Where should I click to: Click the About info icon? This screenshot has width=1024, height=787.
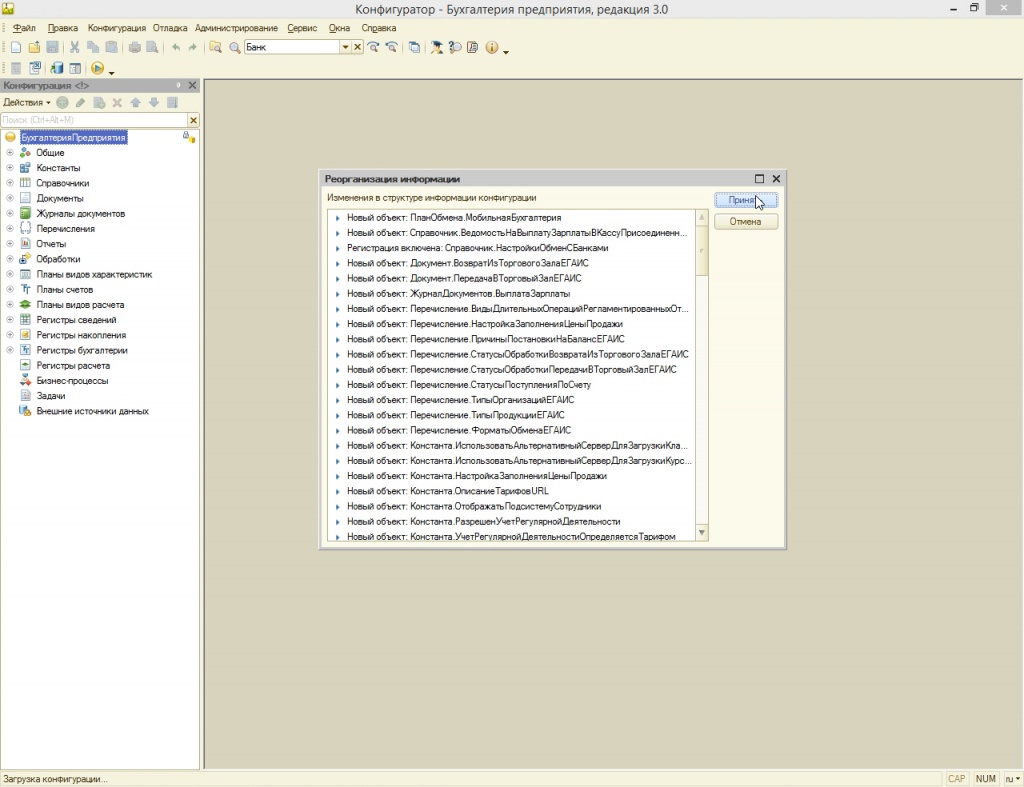pyautogui.click(x=492, y=47)
